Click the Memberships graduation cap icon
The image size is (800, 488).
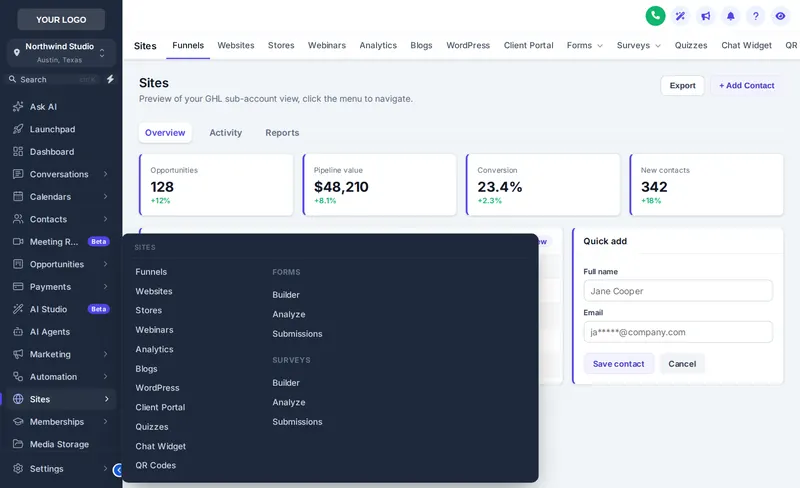click(18, 421)
